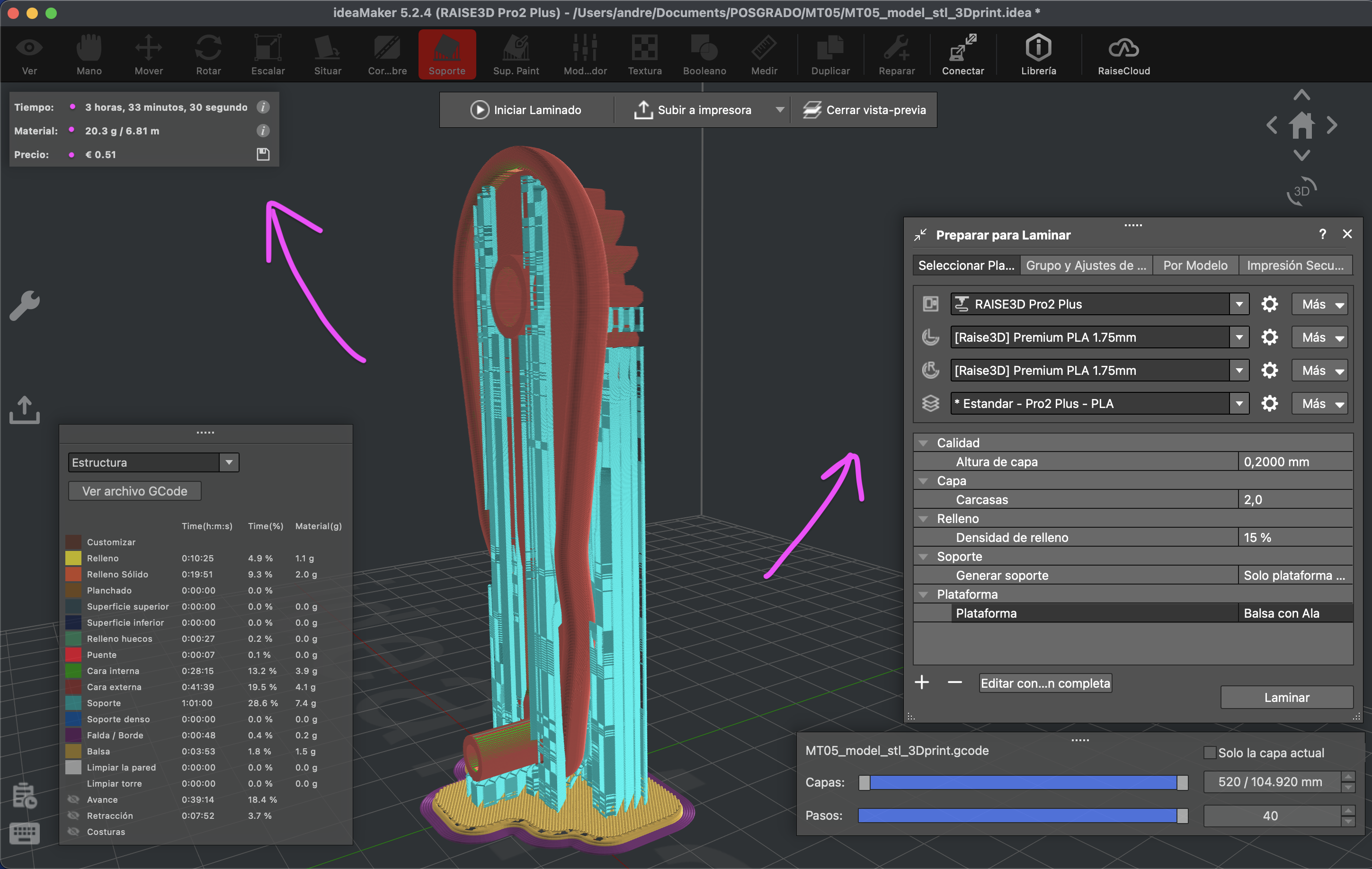Enable Solo la capa actual checkbox
This screenshot has width=1372, height=869.
tap(1209, 752)
